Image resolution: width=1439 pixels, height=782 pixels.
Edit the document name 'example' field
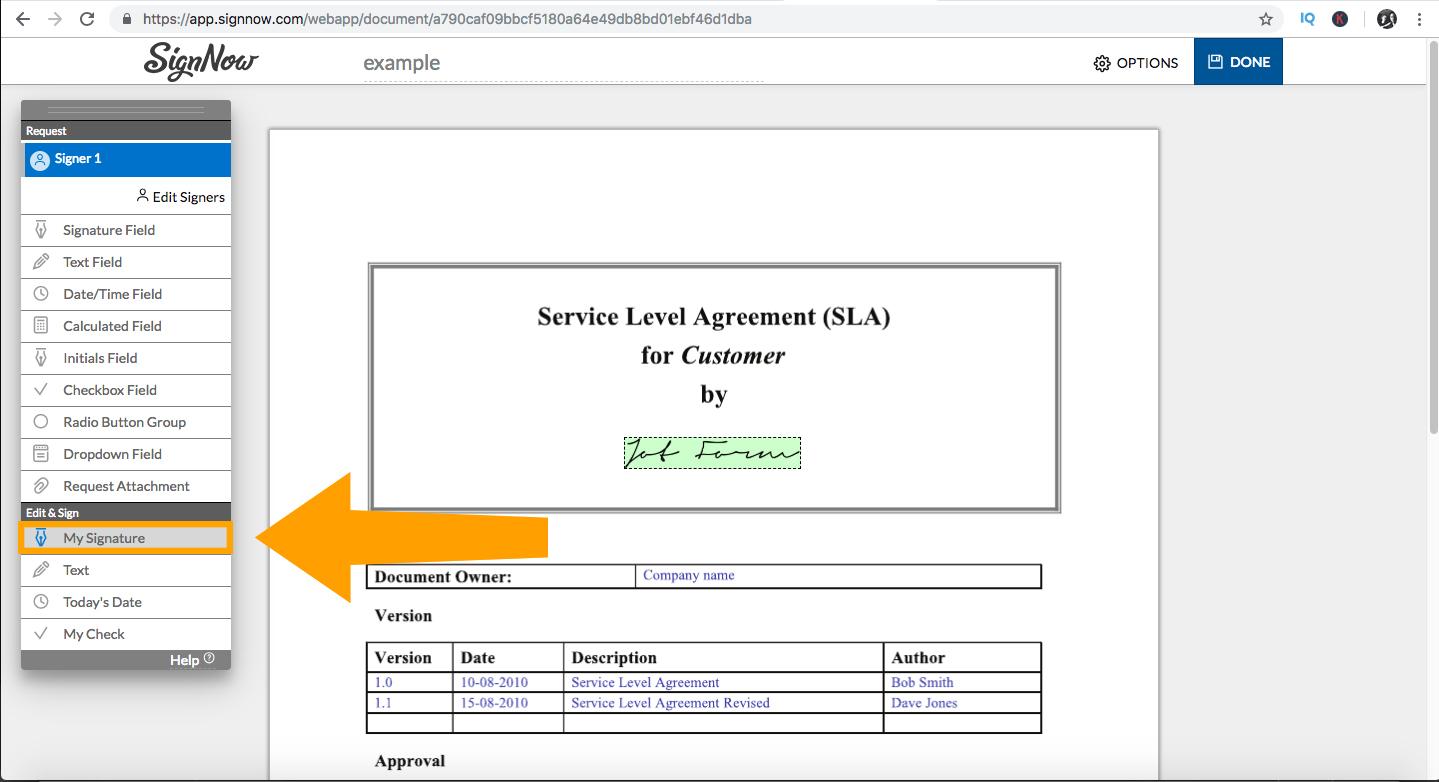pyautogui.click(x=563, y=63)
